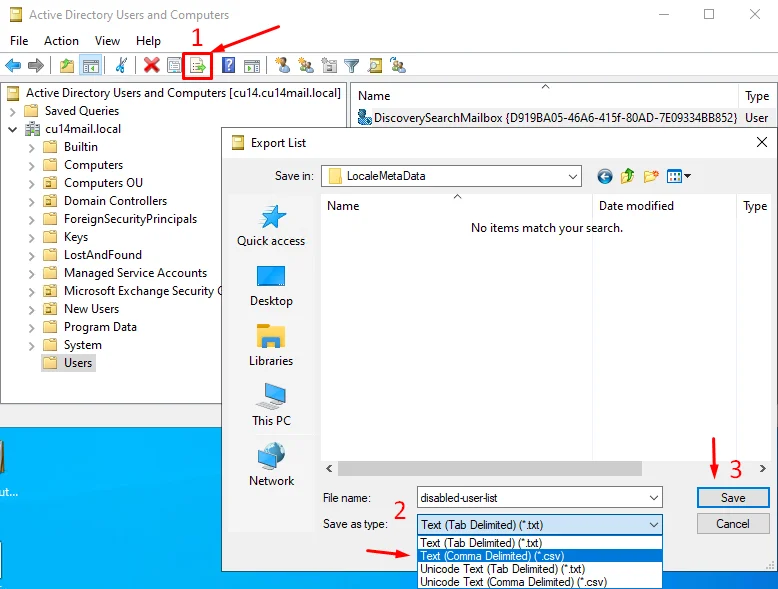The image size is (778, 589).
Task: Sort by the Date modified column header
Action: pyautogui.click(x=664, y=205)
